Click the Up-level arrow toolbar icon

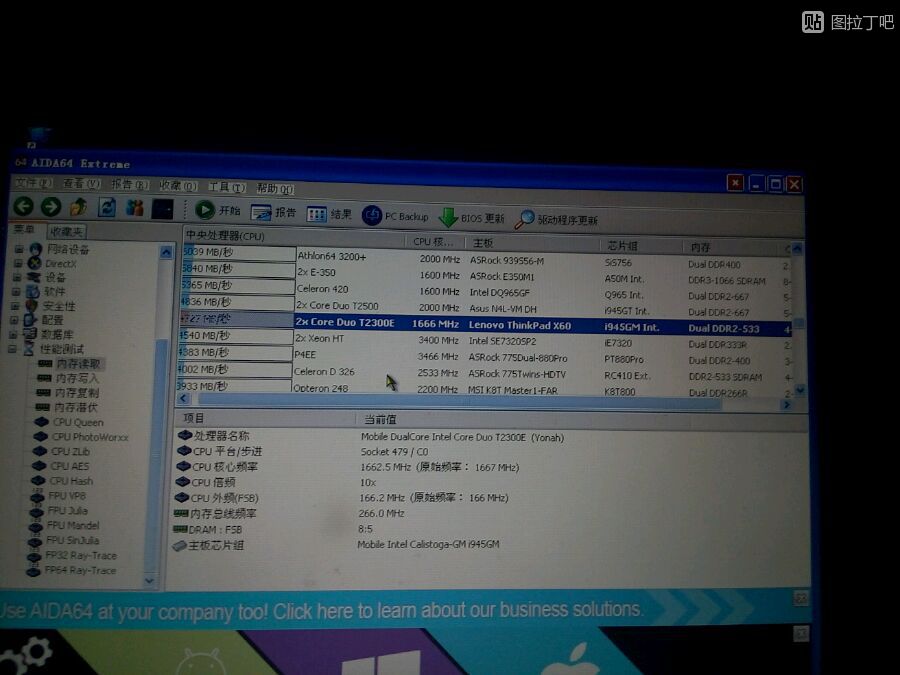79,207
